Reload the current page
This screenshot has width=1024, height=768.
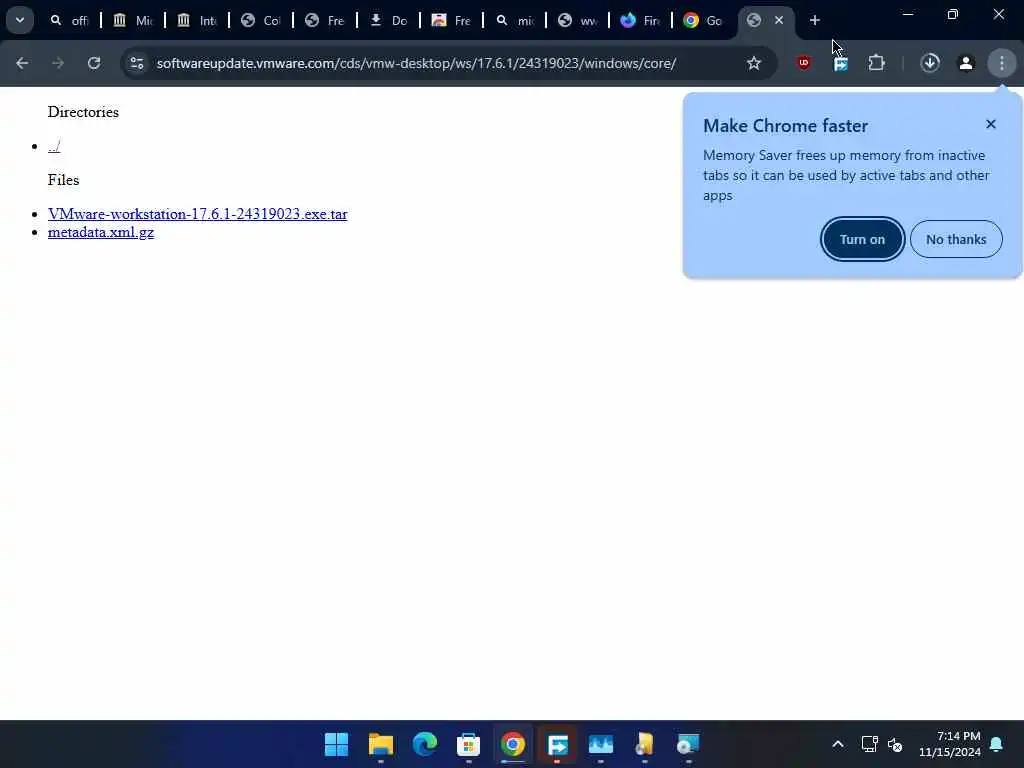coord(94,63)
